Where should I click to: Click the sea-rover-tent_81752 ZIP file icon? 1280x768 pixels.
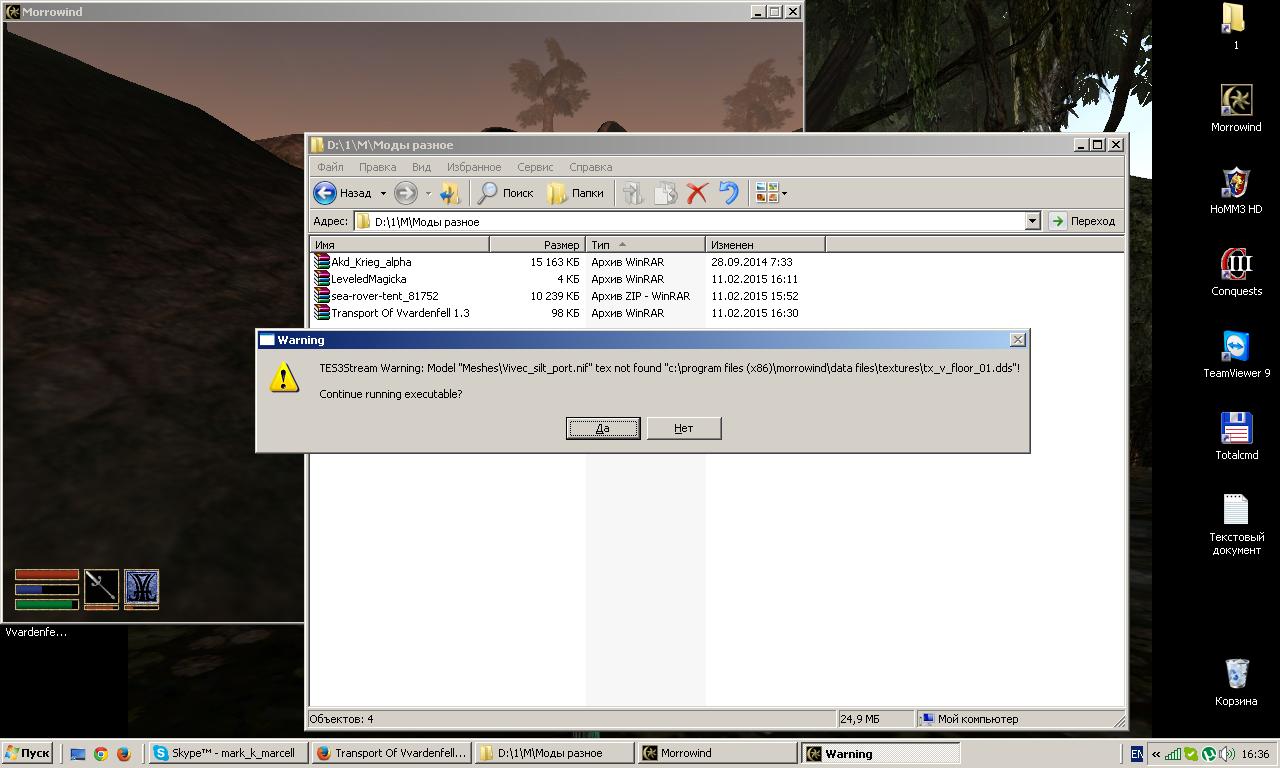click(321, 296)
